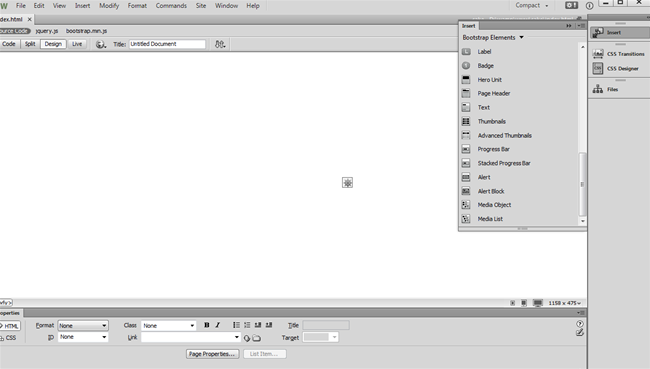
Task: Insert an Alert Block icon
Action: coord(466,191)
